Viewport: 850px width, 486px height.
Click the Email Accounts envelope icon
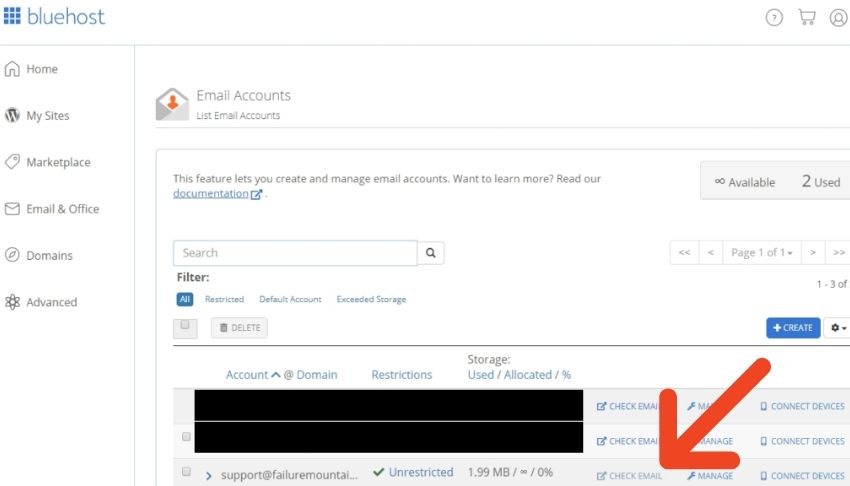(172, 104)
